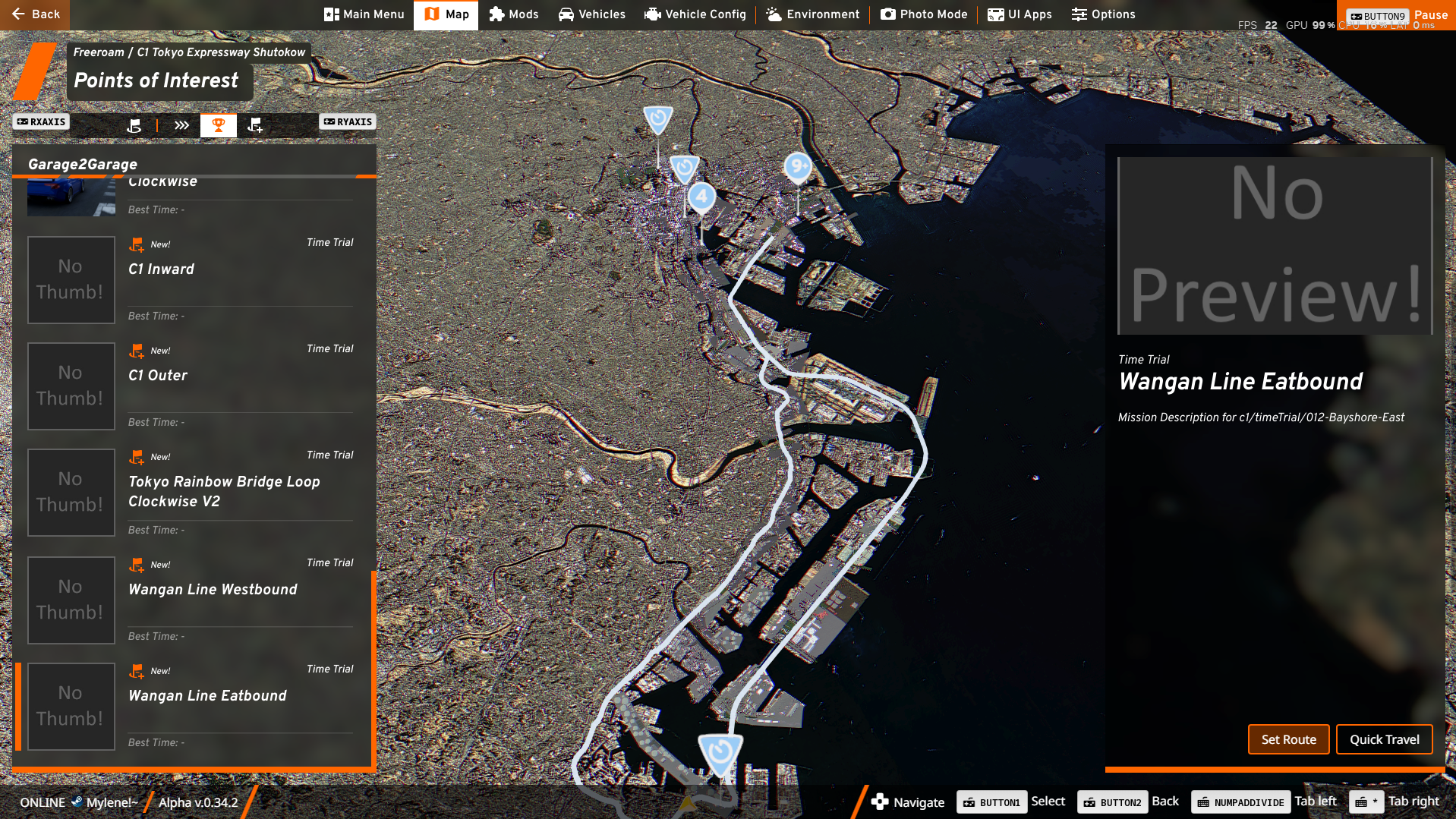Image resolution: width=1456 pixels, height=819 pixels.
Task: Click the Alpha v.0.34.2 version label
Action: tap(198, 802)
